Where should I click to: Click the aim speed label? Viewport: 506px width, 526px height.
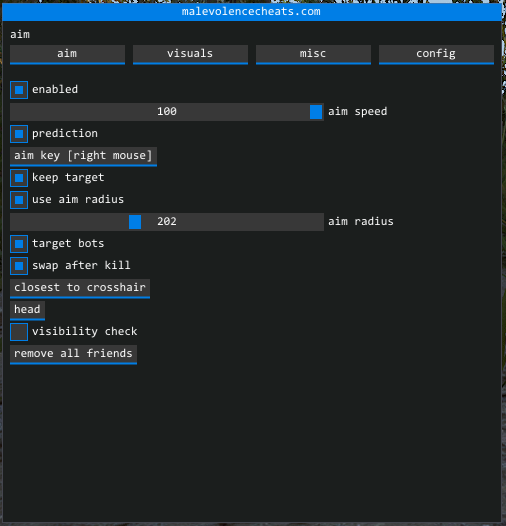point(357,111)
